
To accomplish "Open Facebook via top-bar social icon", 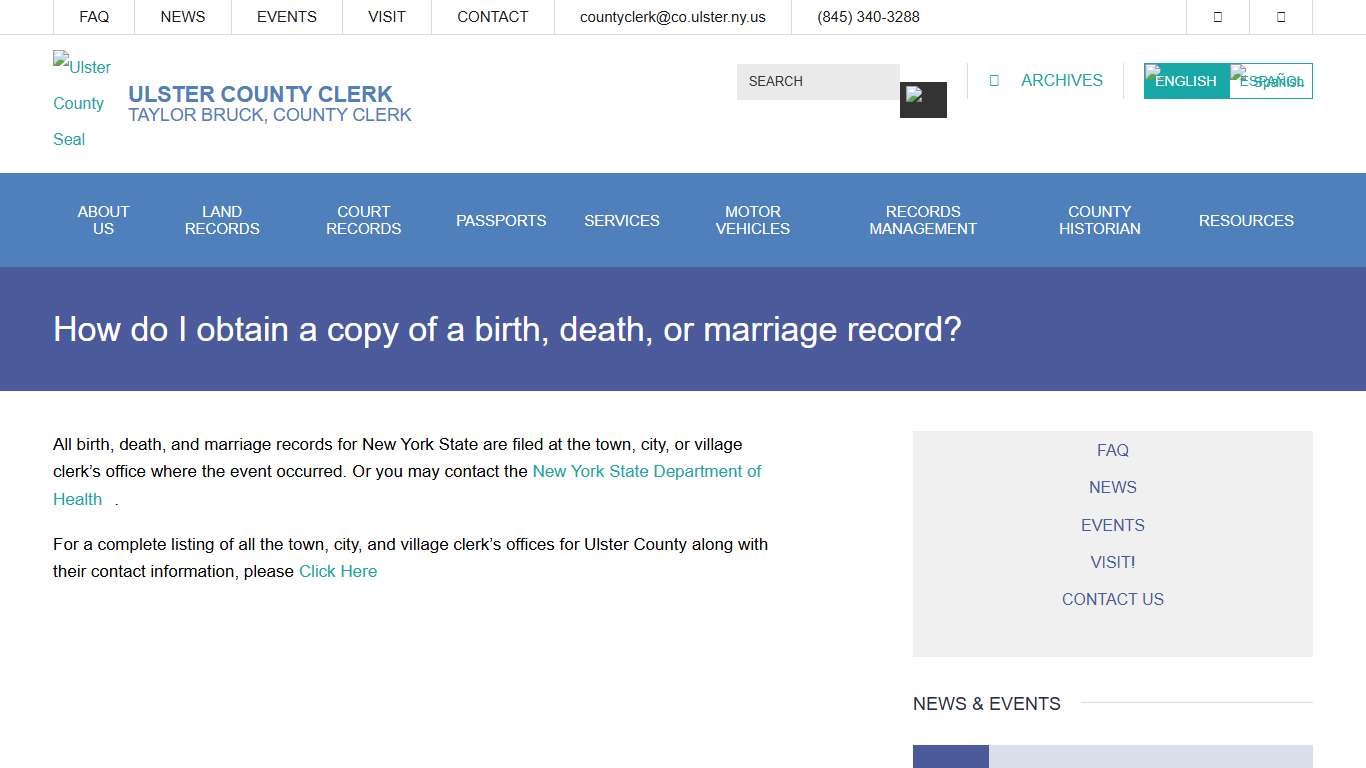I will click(1218, 16).
